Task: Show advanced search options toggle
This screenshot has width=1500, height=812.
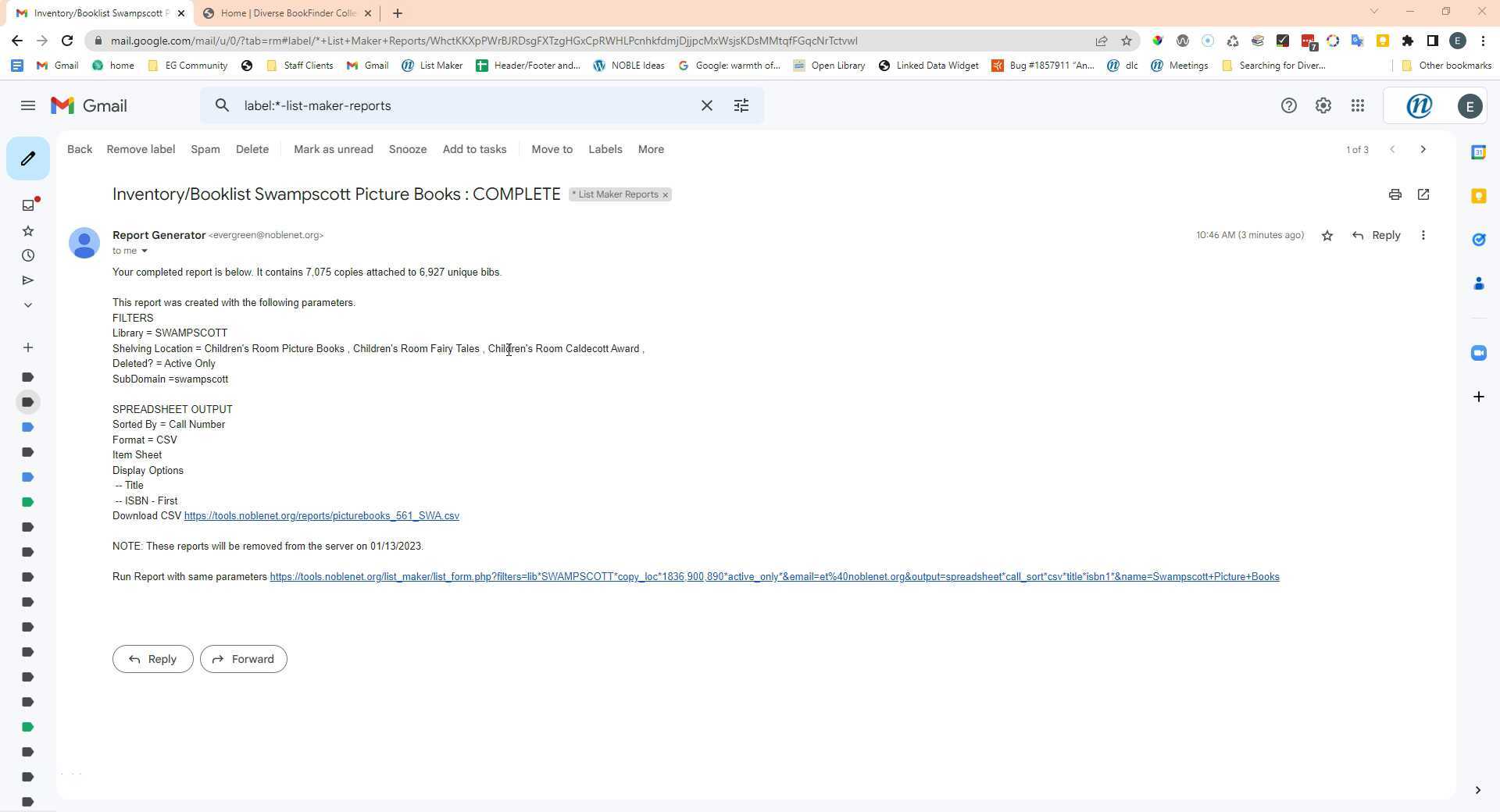Action: [x=741, y=105]
